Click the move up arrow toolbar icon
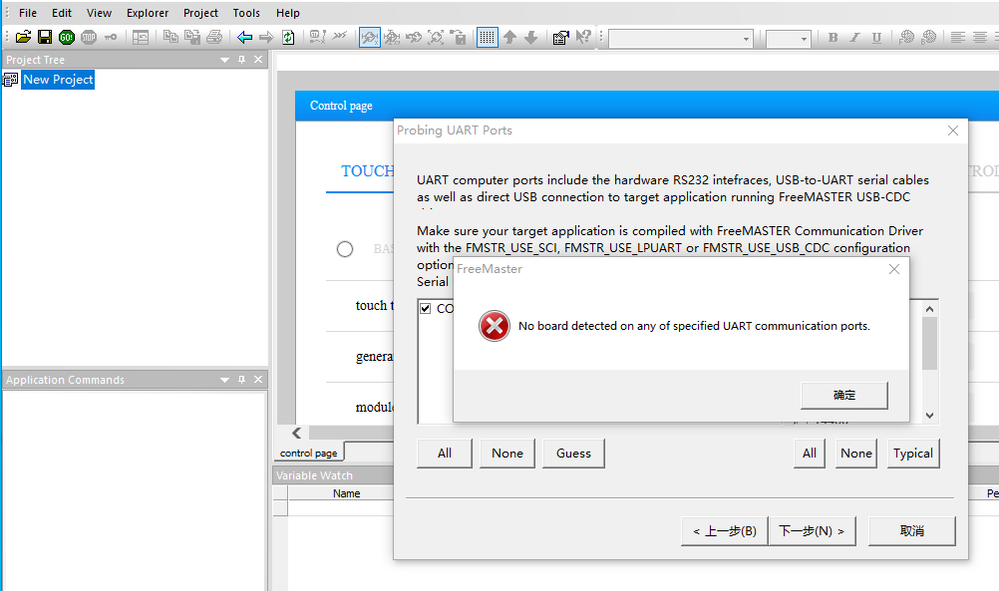 (x=510, y=38)
